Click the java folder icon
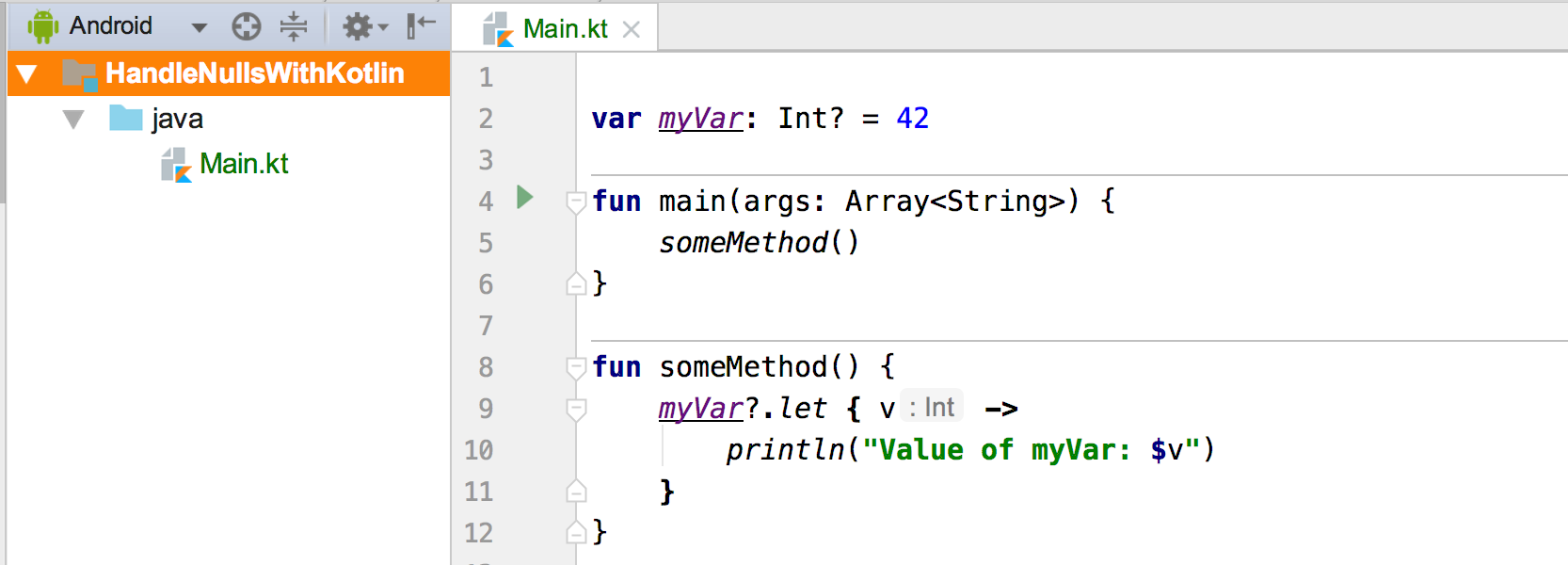This screenshot has height=565, width=1568. pos(126,119)
